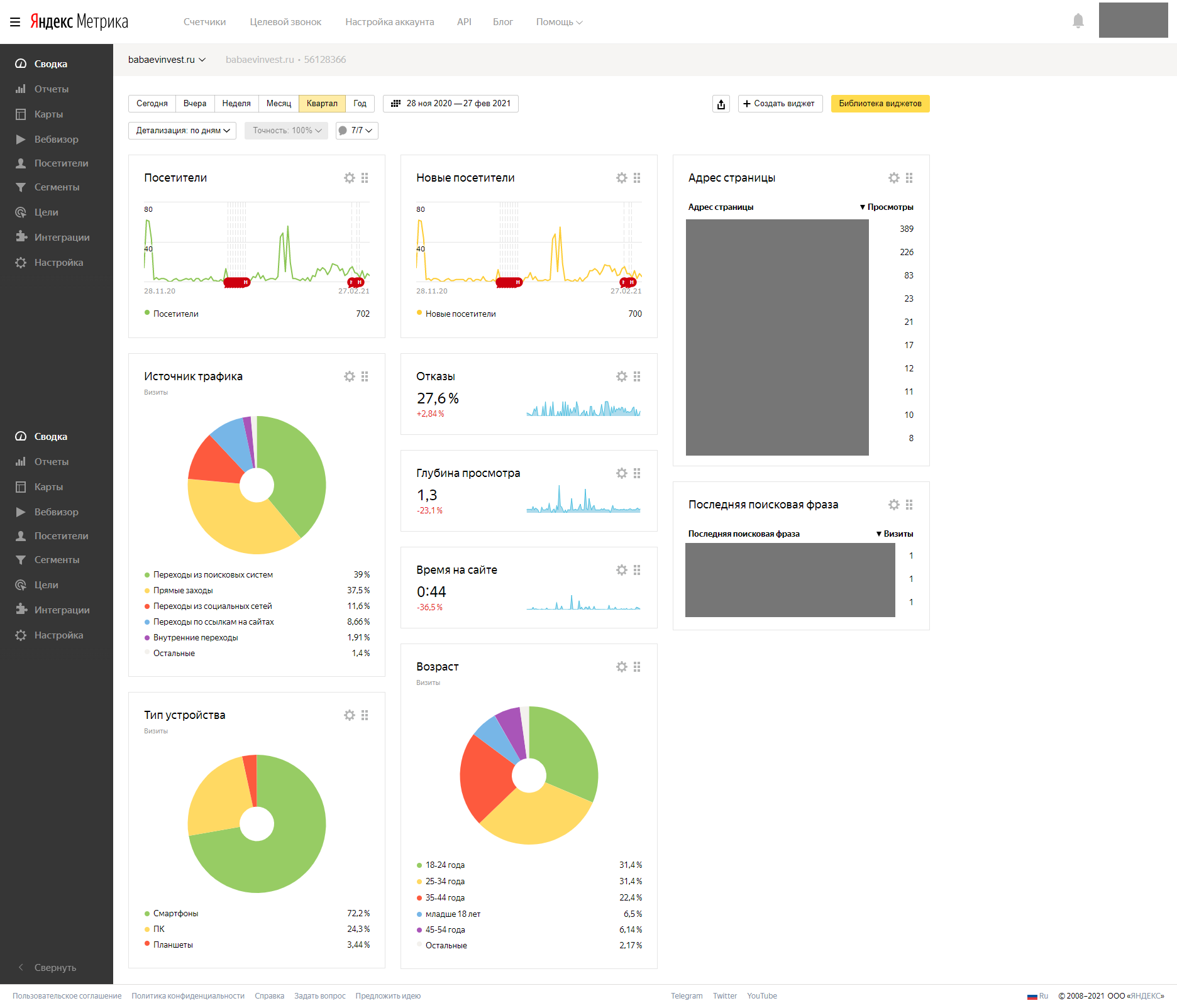Open Пользовательское соглашение link in footer
Viewport: 1177px width, 1008px height.
67,996
